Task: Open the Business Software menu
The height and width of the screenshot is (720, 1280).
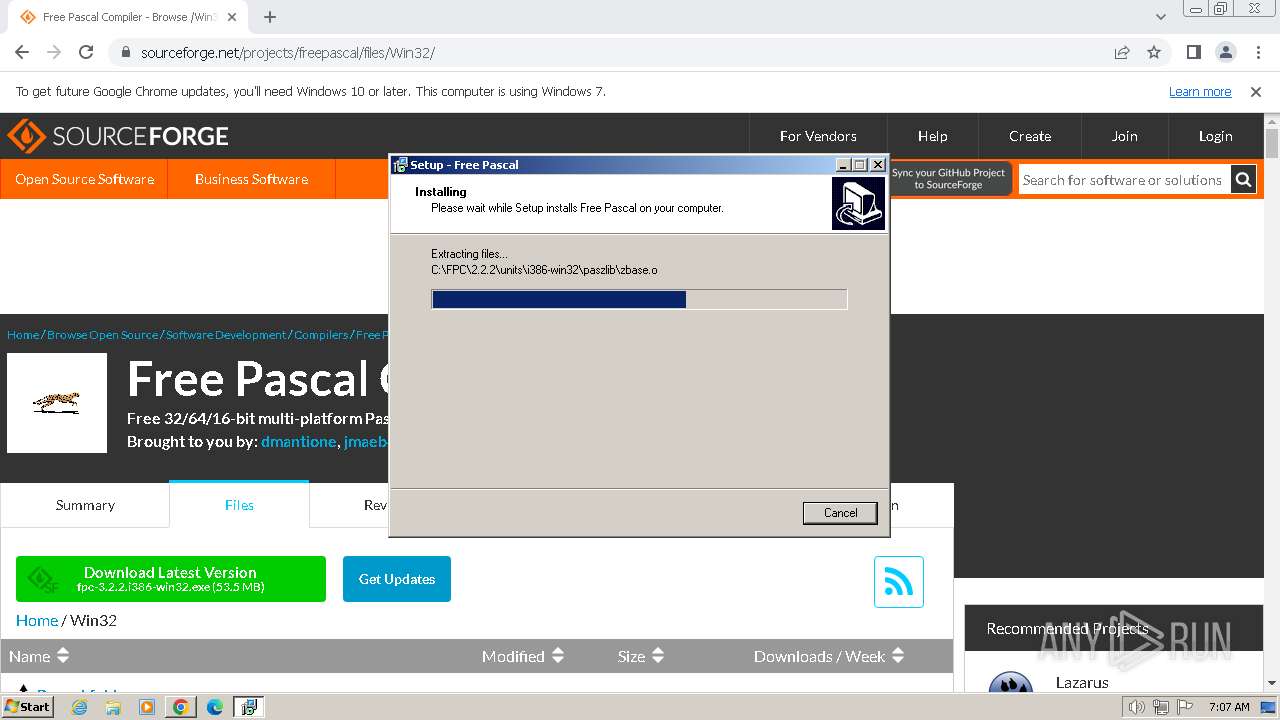Action: click(251, 179)
